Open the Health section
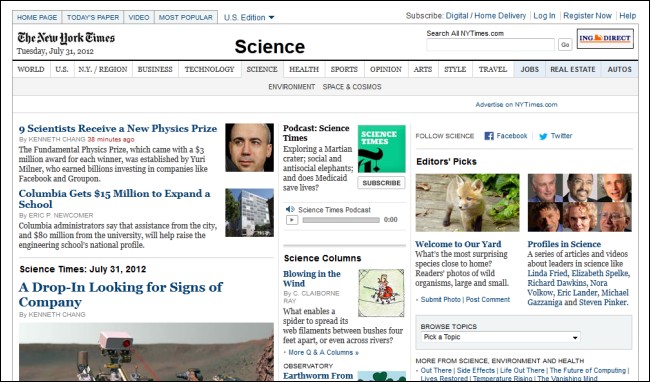Image resolution: width=650 pixels, height=382 pixels. point(304,69)
